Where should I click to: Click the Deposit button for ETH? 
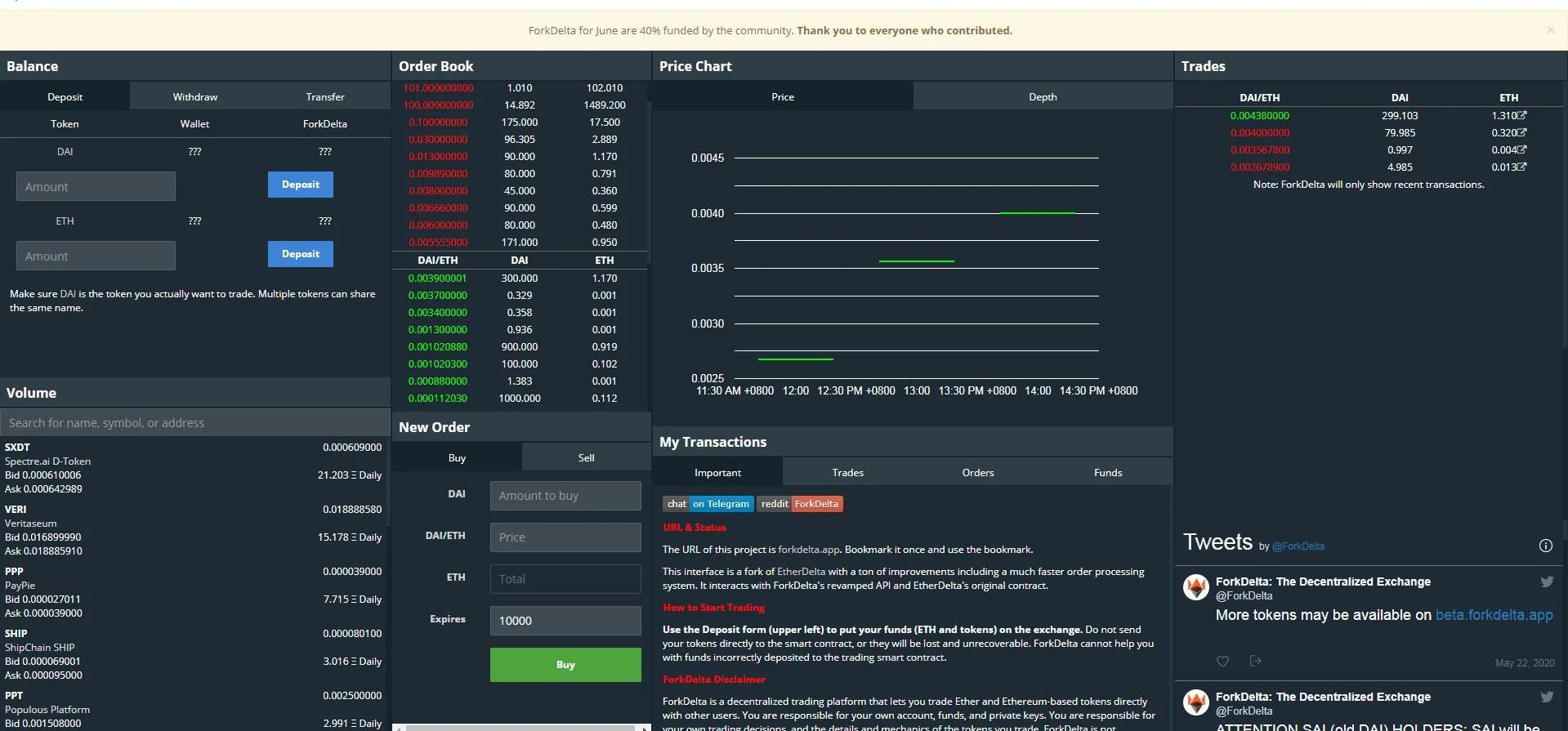301,254
